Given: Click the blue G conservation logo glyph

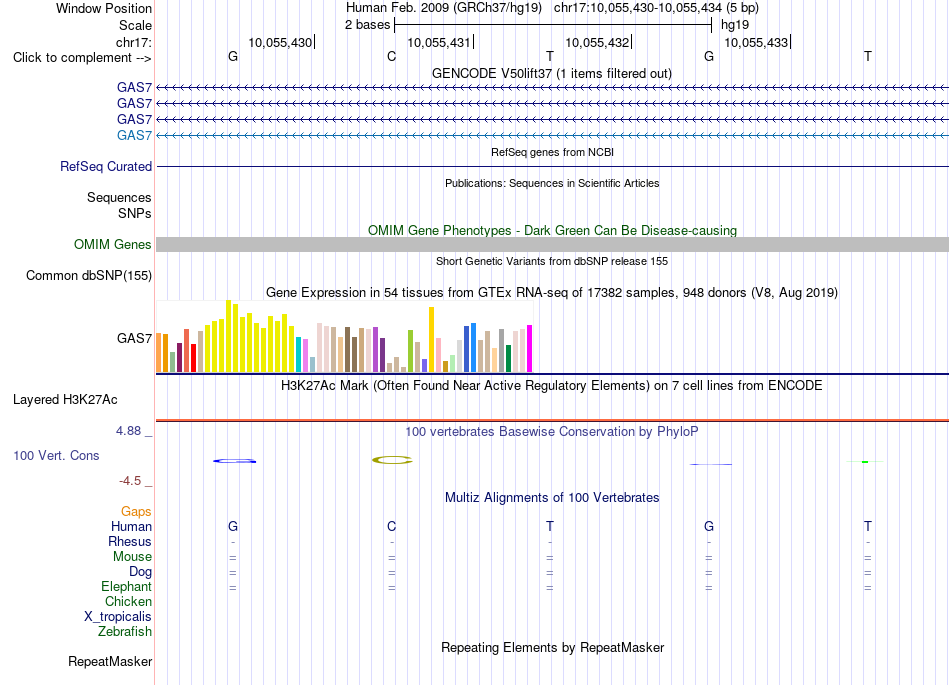Looking at the screenshot, I should 234,461.
